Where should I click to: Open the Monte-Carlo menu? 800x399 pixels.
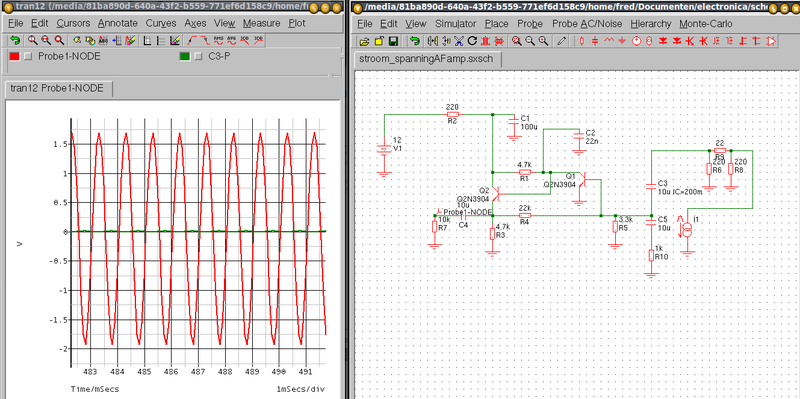706,23
